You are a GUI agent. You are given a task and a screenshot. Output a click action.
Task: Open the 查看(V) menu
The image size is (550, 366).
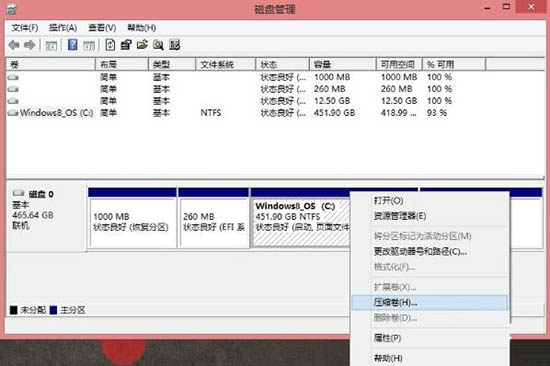click(x=102, y=28)
